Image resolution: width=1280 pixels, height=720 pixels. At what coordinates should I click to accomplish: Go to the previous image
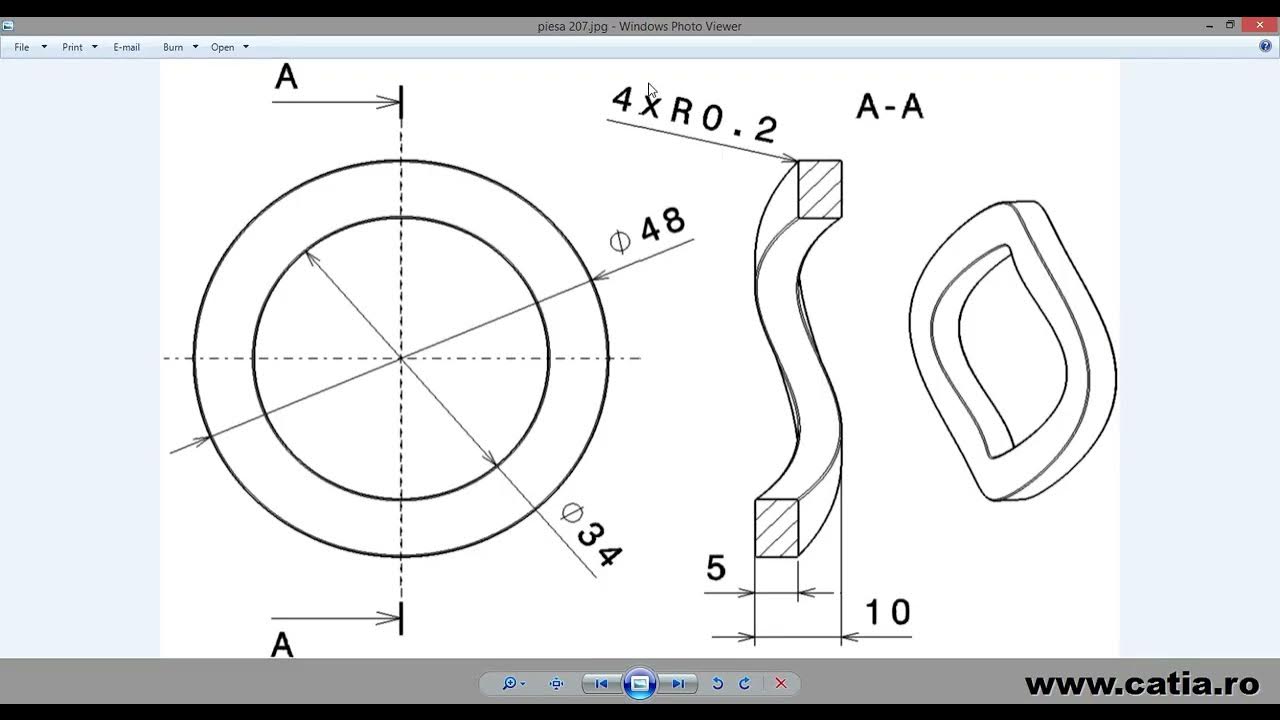pyautogui.click(x=601, y=684)
